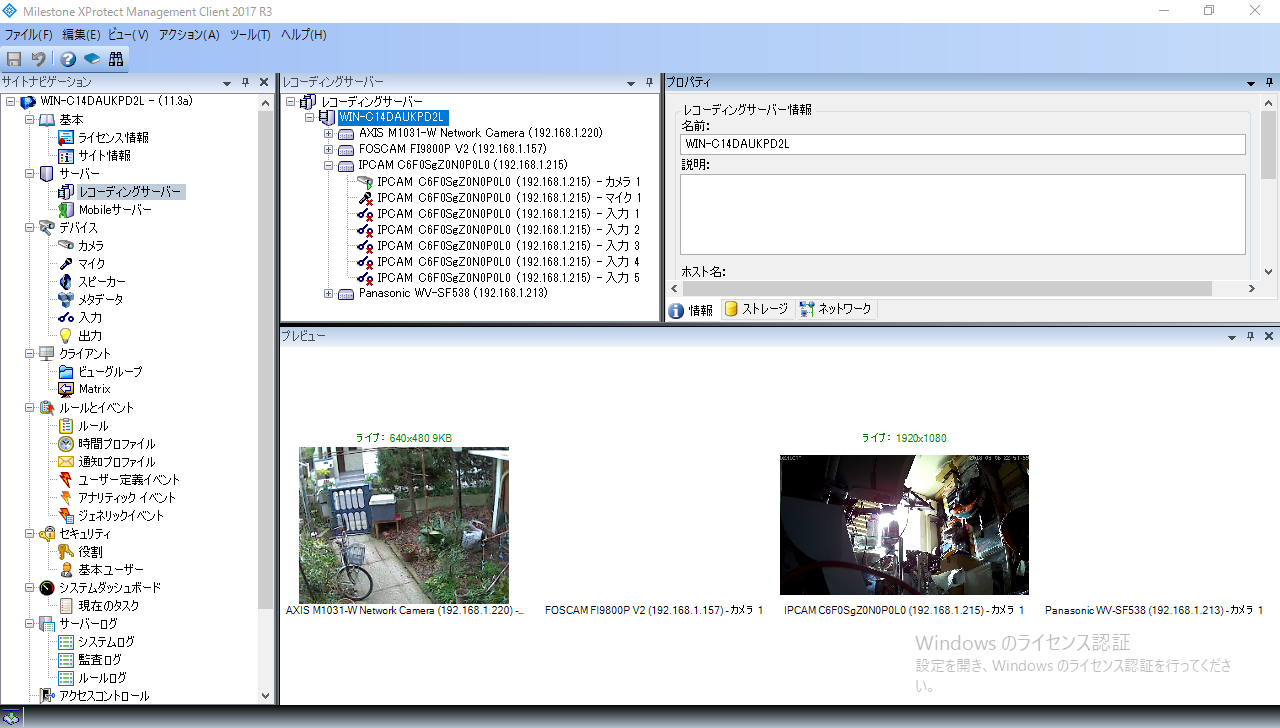Screen dimensions: 1280x728
Task: Select the レコーディングサーバー navigation item
Action: (x=130, y=192)
